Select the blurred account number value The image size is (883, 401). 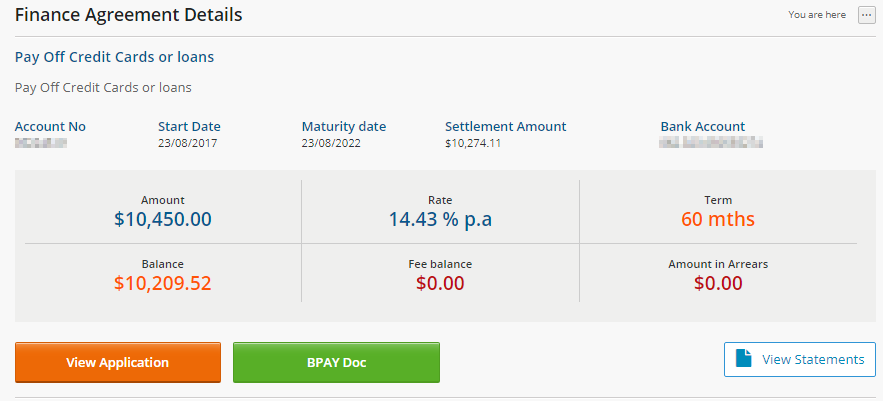[41, 143]
